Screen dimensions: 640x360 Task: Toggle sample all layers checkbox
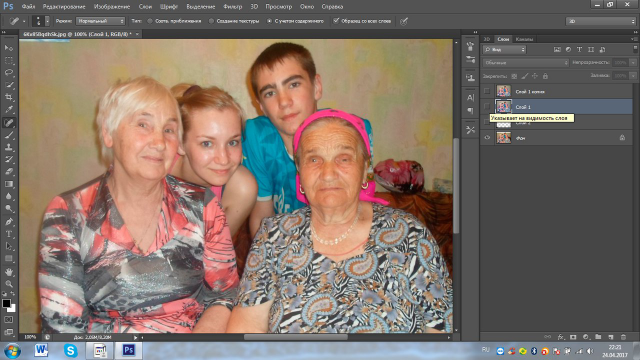pyautogui.click(x=336, y=21)
